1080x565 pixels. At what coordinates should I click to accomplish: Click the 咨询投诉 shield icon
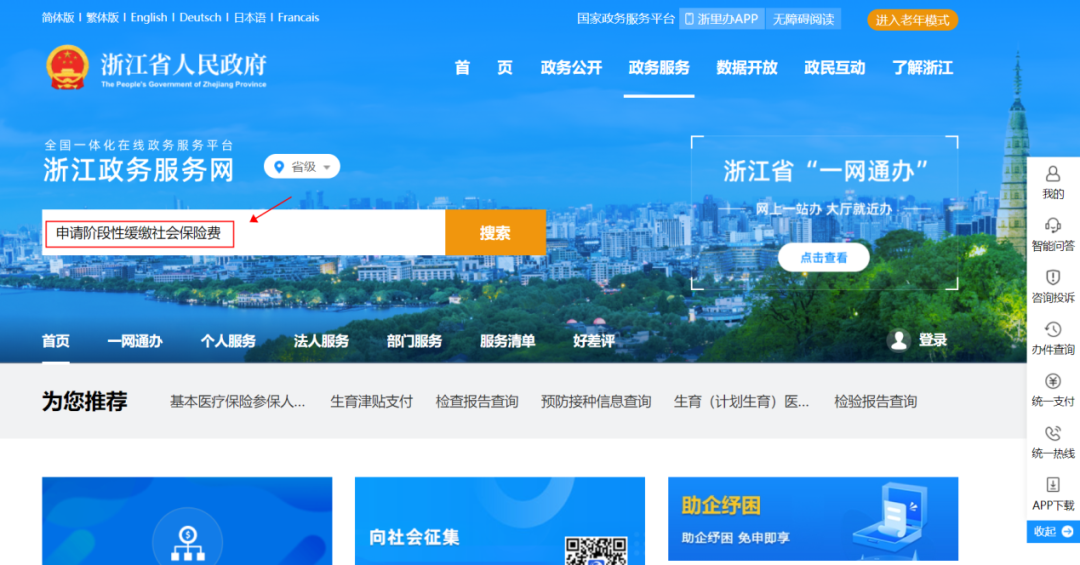click(1052, 277)
